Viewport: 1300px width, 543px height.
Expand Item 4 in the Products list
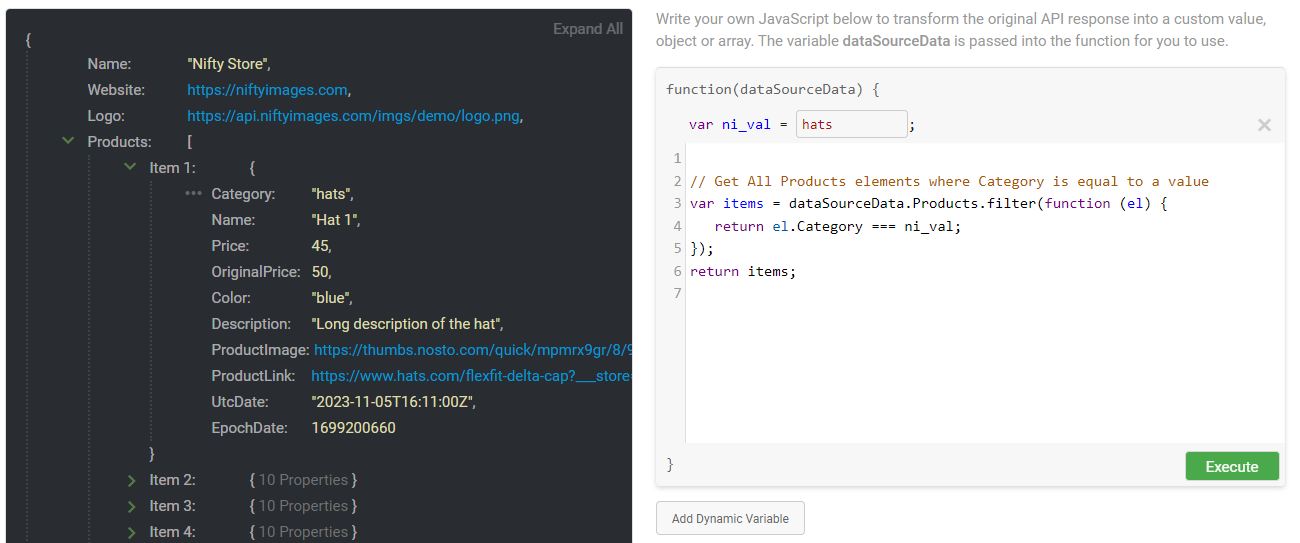(x=131, y=532)
